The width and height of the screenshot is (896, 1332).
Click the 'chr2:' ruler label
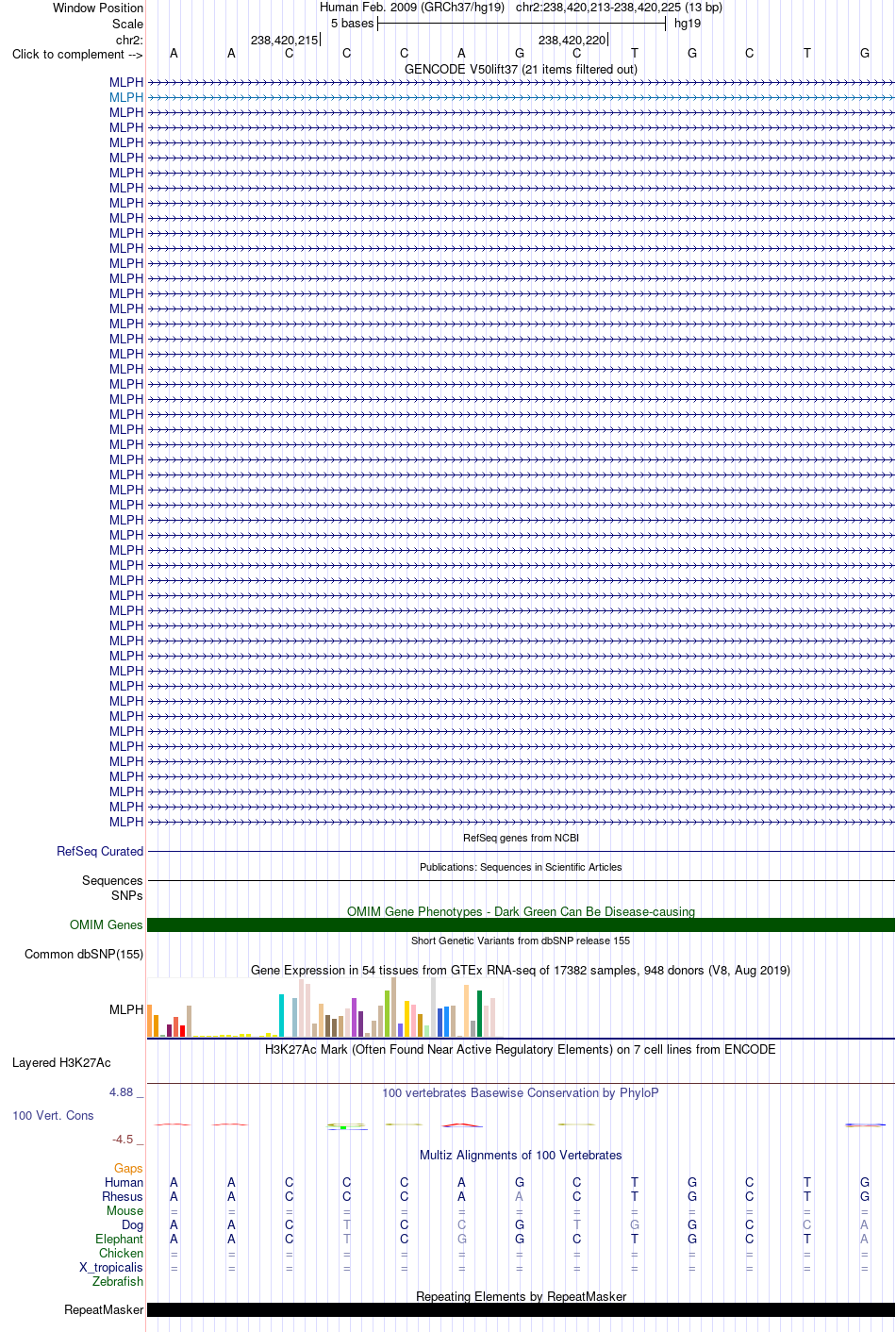(x=129, y=40)
